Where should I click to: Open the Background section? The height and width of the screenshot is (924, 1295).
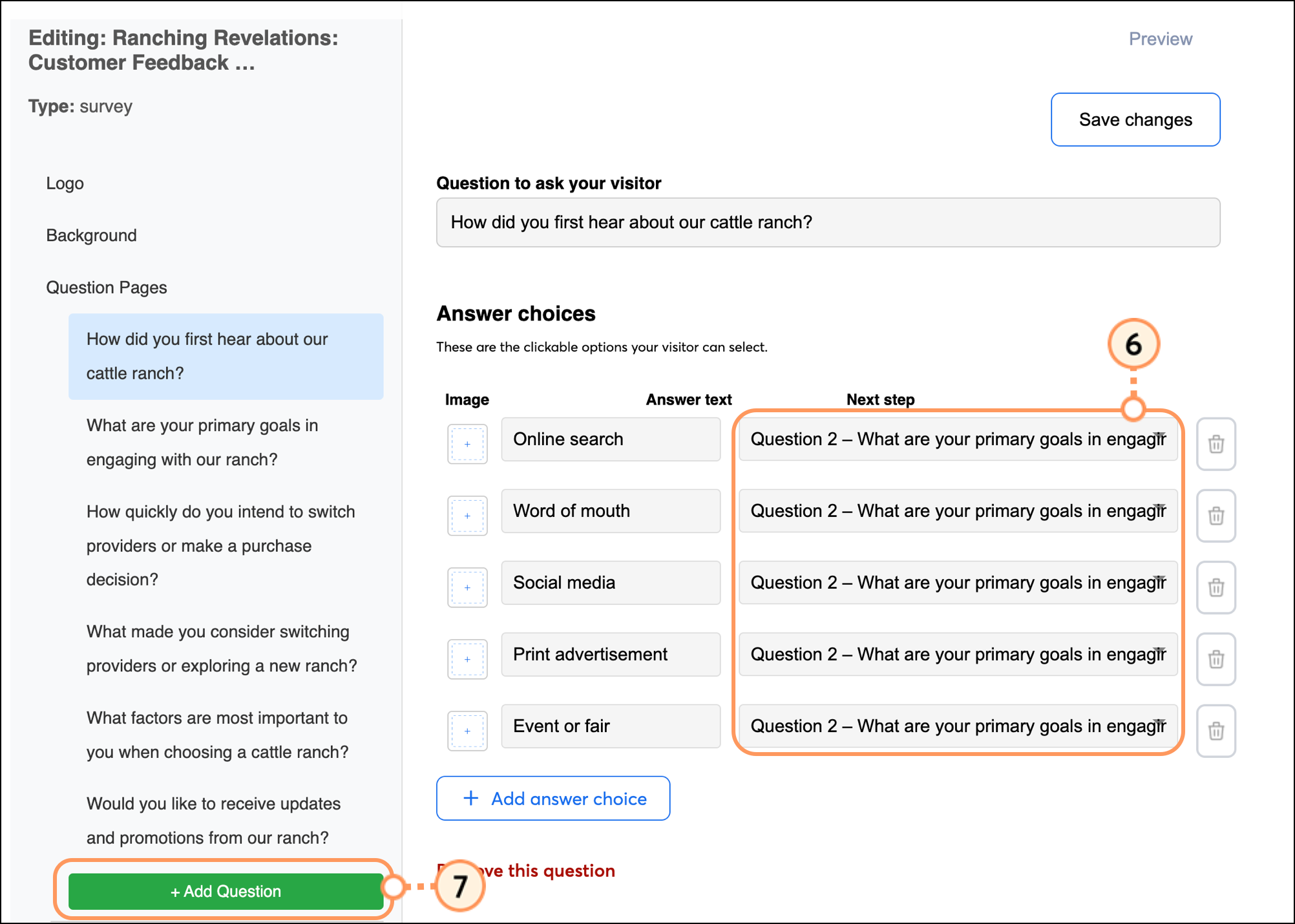point(91,236)
